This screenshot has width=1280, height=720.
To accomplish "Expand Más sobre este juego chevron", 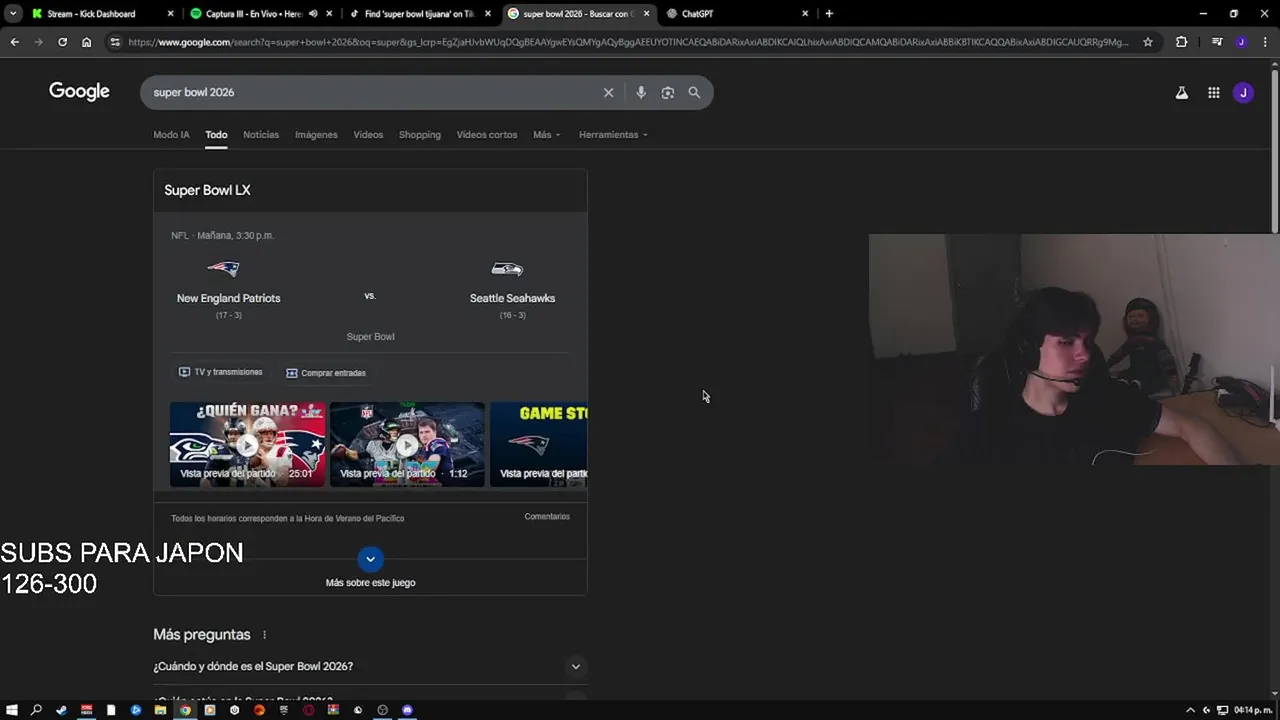I will click(x=370, y=559).
